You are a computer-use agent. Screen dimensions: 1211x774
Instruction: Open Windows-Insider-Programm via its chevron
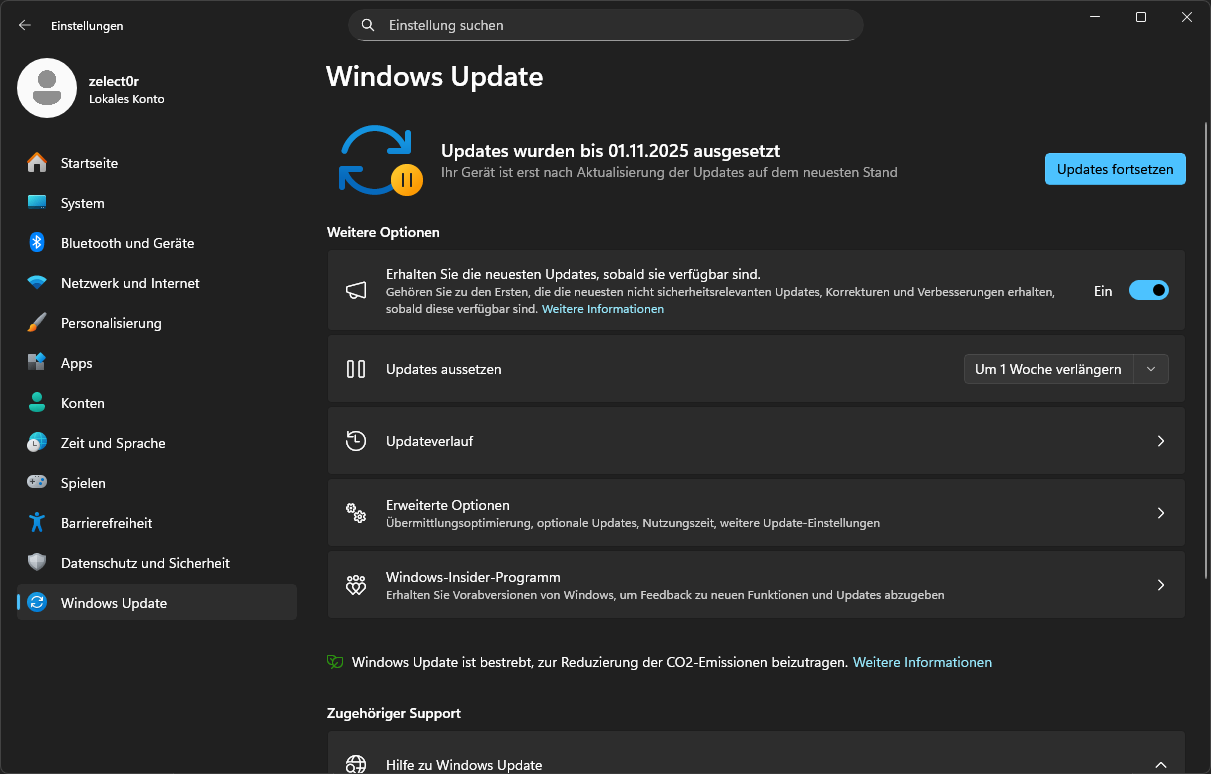click(x=1161, y=585)
